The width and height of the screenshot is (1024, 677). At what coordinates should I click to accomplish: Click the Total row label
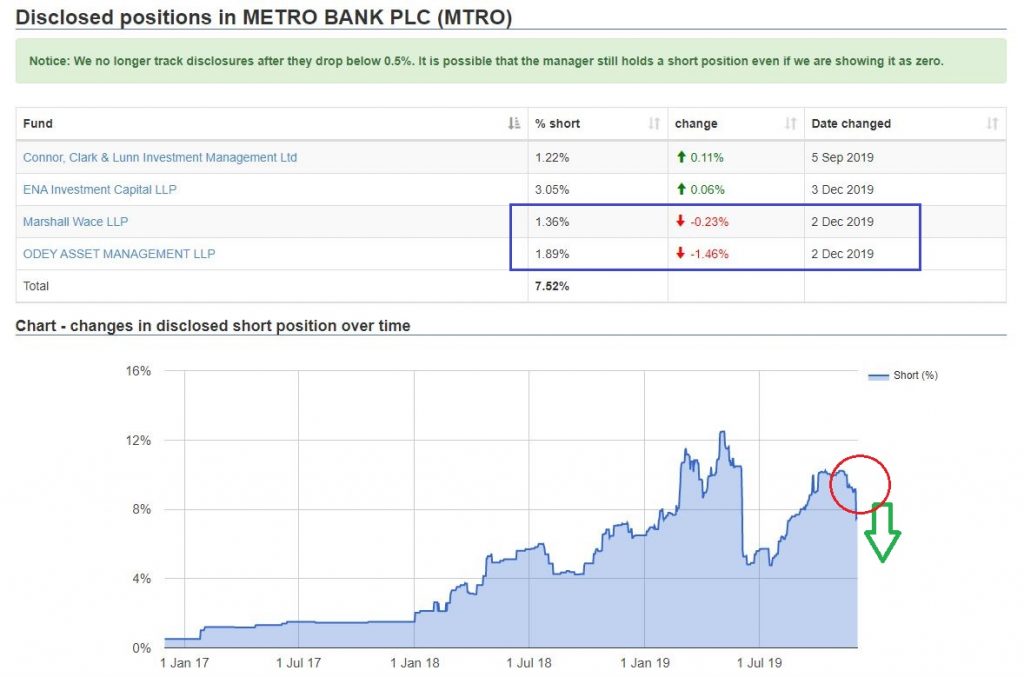(36, 286)
